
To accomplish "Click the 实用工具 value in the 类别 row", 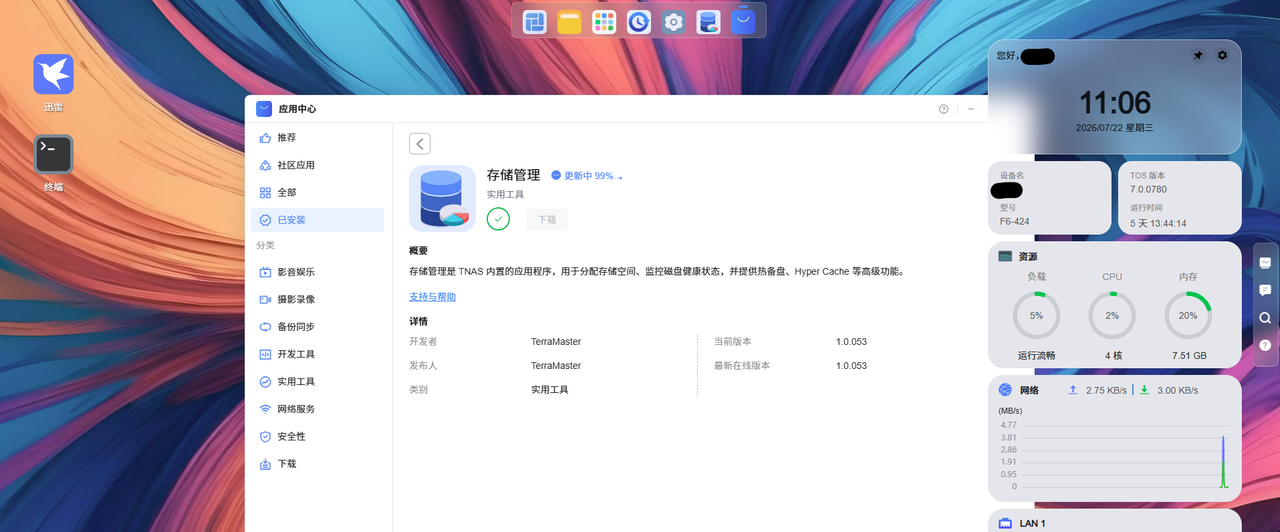I will coord(550,390).
